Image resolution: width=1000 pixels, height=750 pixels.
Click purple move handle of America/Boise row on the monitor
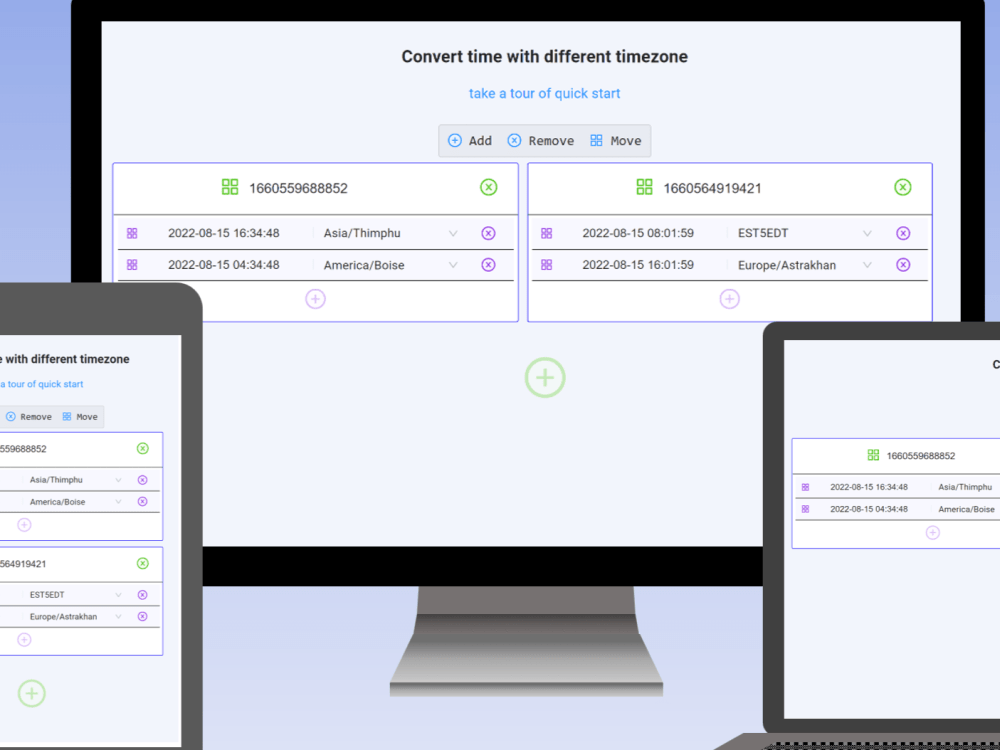132,265
